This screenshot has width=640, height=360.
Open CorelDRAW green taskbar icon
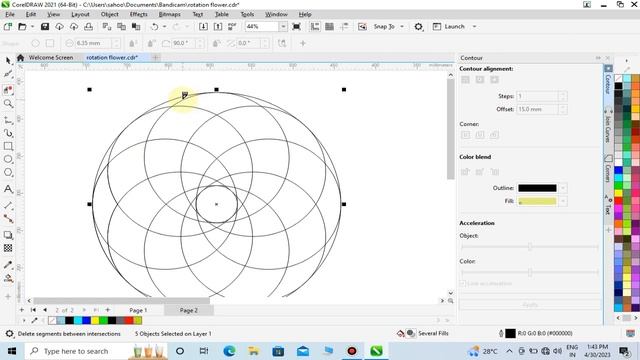click(x=376, y=351)
